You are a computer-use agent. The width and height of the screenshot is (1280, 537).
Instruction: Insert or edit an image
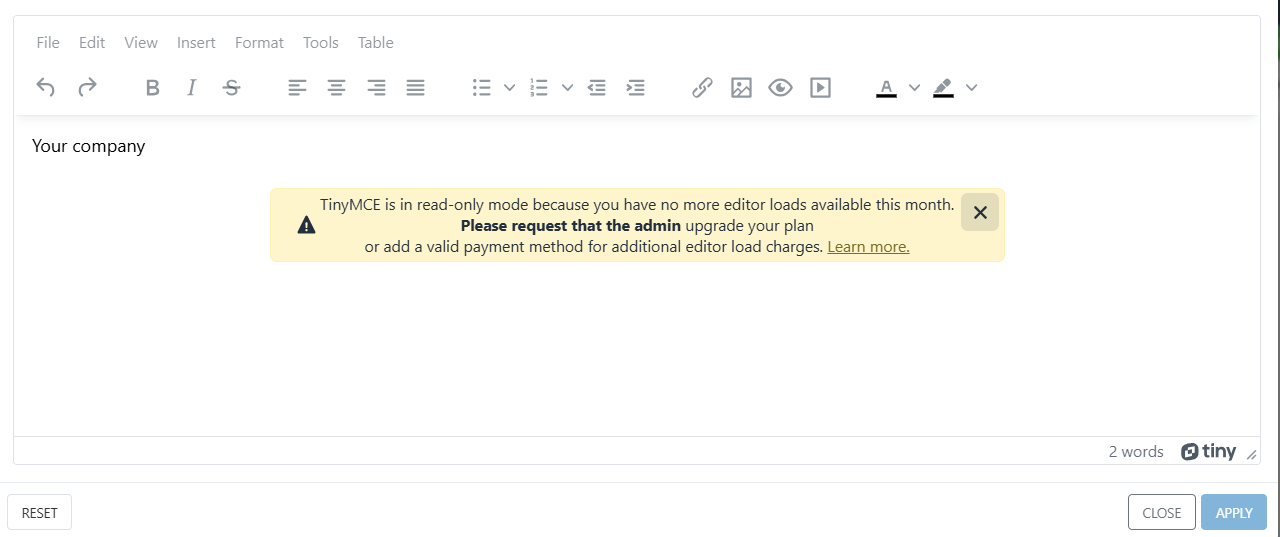coord(741,87)
